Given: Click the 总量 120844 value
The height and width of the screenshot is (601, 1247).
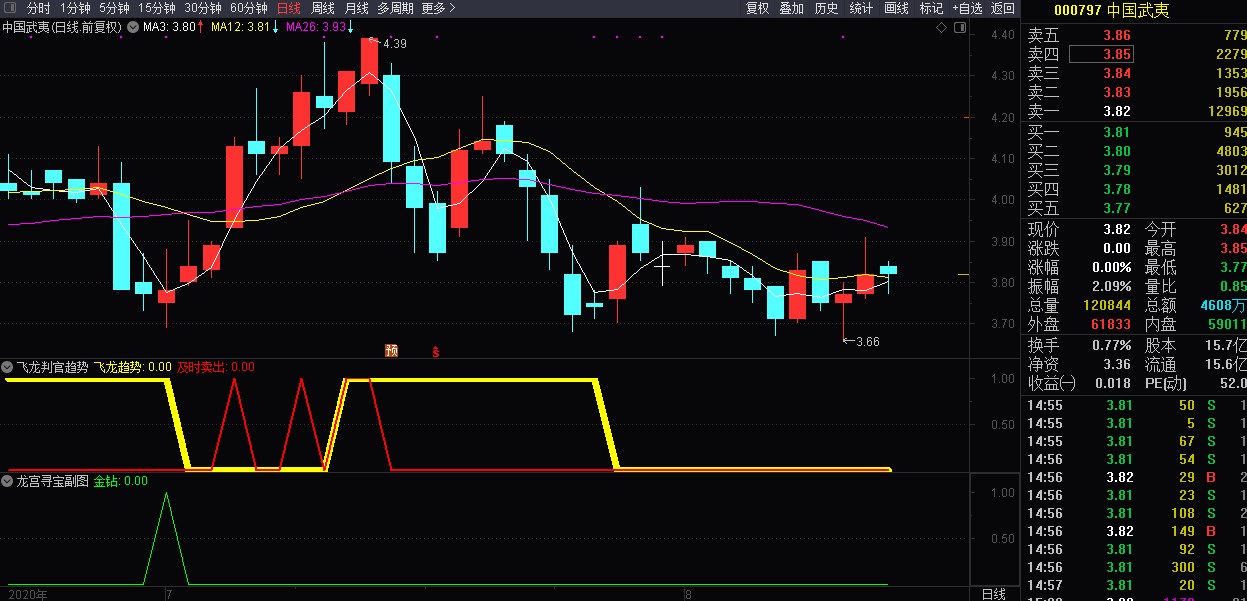Looking at the screenshot, I should point(1106,305).
